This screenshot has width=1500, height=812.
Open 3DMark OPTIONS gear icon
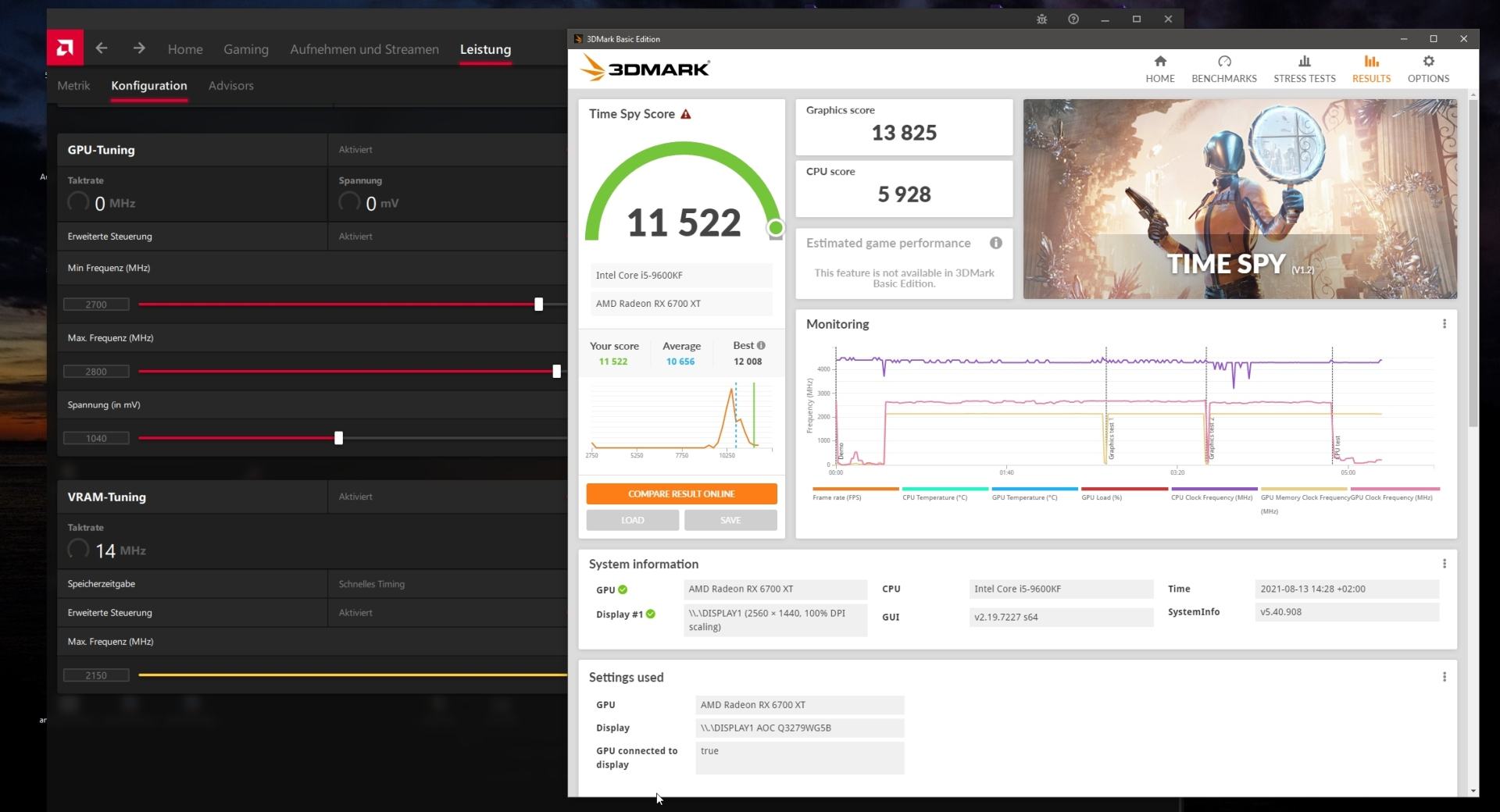[x=1429, y=61]
